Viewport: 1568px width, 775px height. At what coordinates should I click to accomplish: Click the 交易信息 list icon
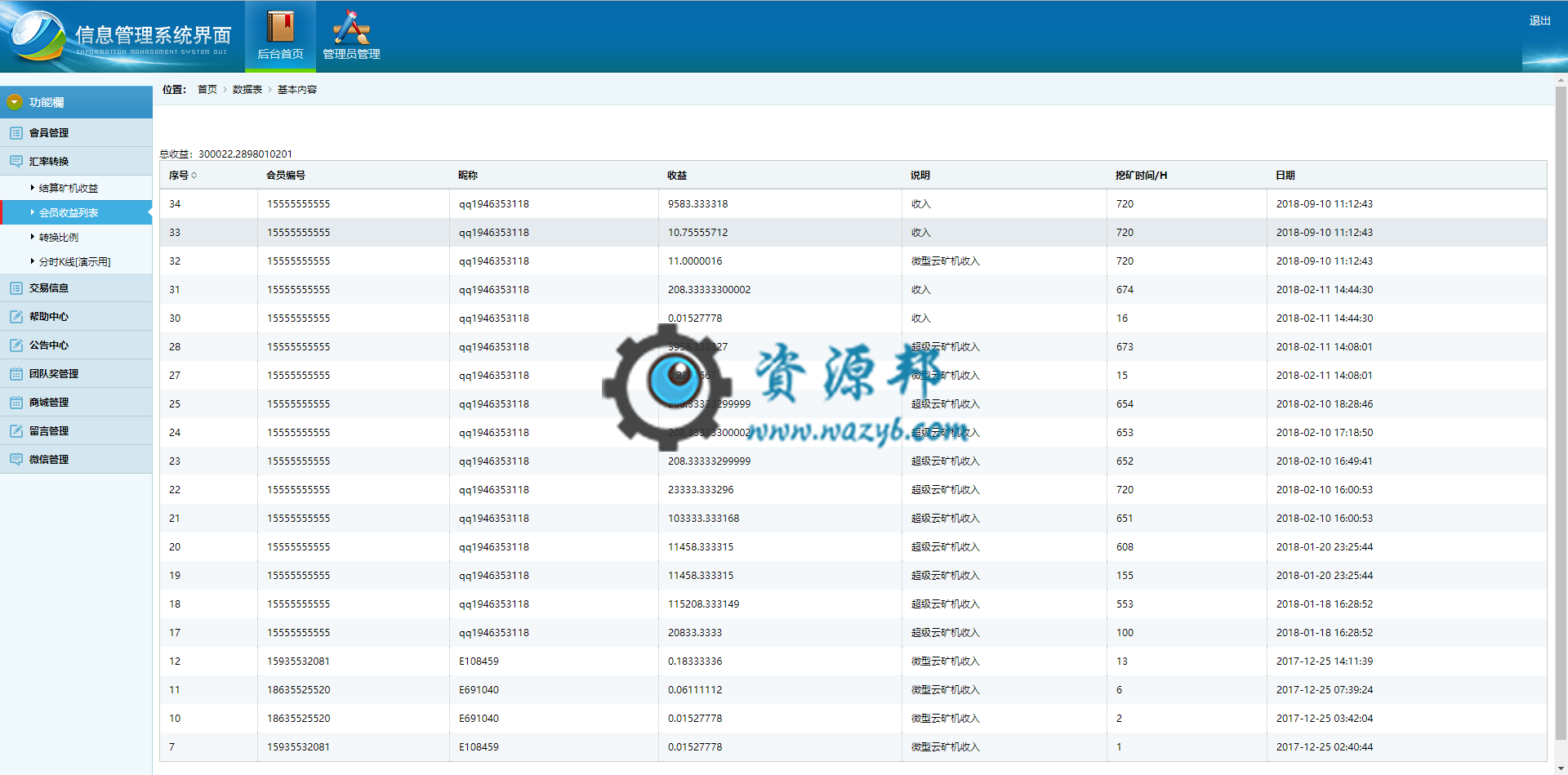pyautogui.click(x=16, y=287)
